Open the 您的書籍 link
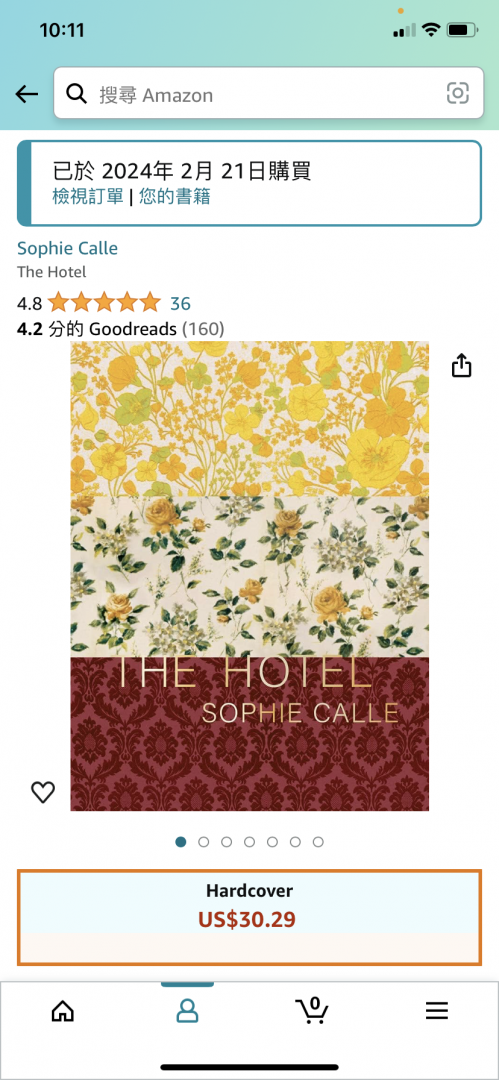 click(174, 197)
